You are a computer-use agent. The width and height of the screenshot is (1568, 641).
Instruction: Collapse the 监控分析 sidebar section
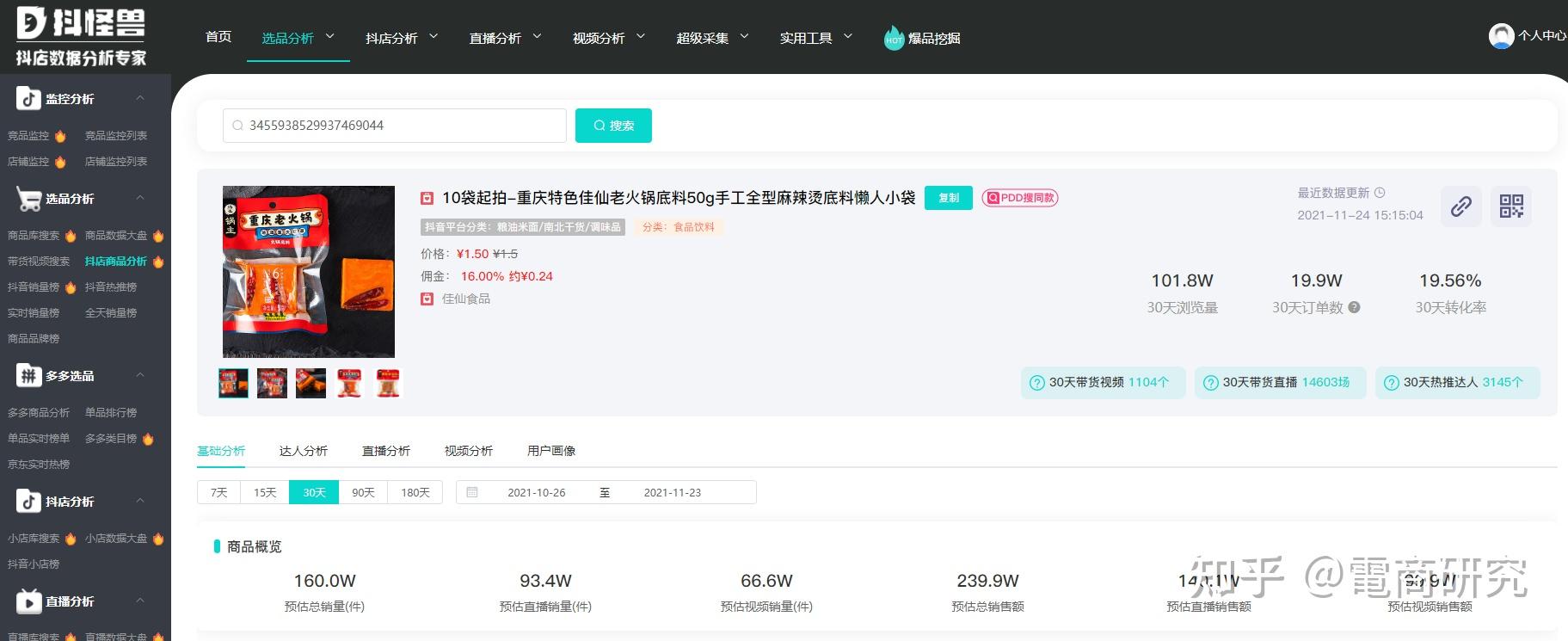pos(140,98)
